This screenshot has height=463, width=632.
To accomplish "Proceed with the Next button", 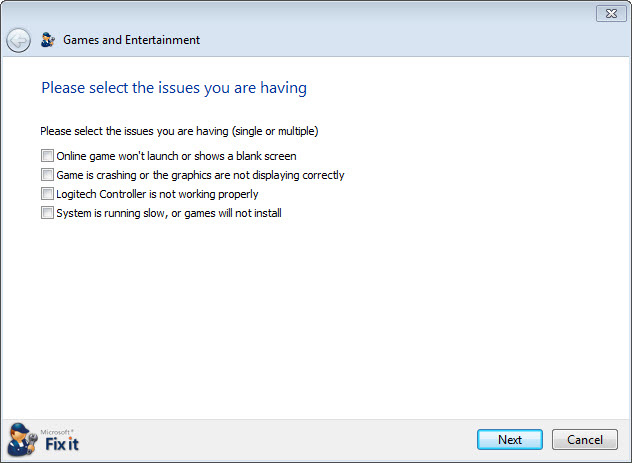I will tap(509, 439).
